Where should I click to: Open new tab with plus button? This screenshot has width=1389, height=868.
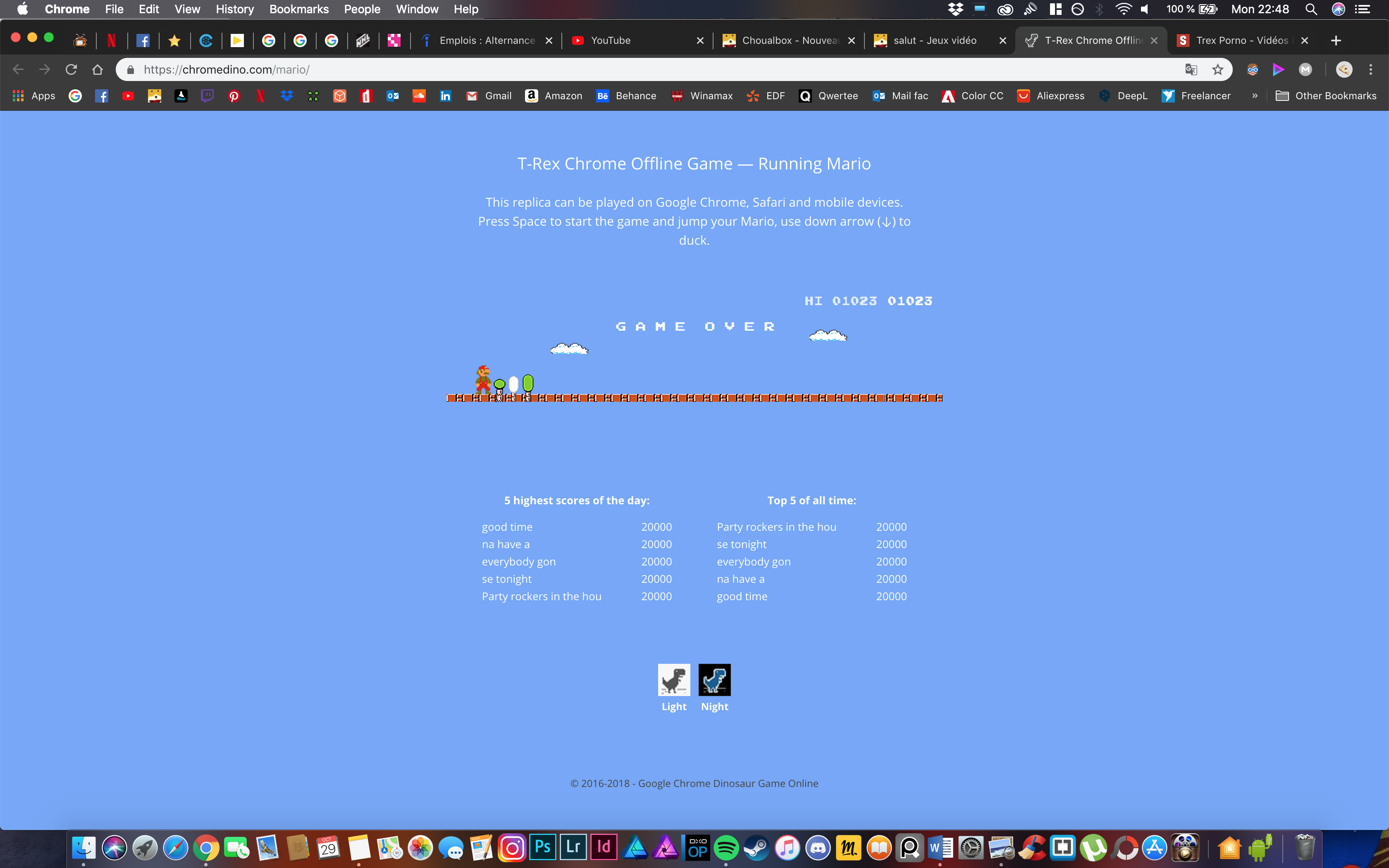tap(1336, 40)
